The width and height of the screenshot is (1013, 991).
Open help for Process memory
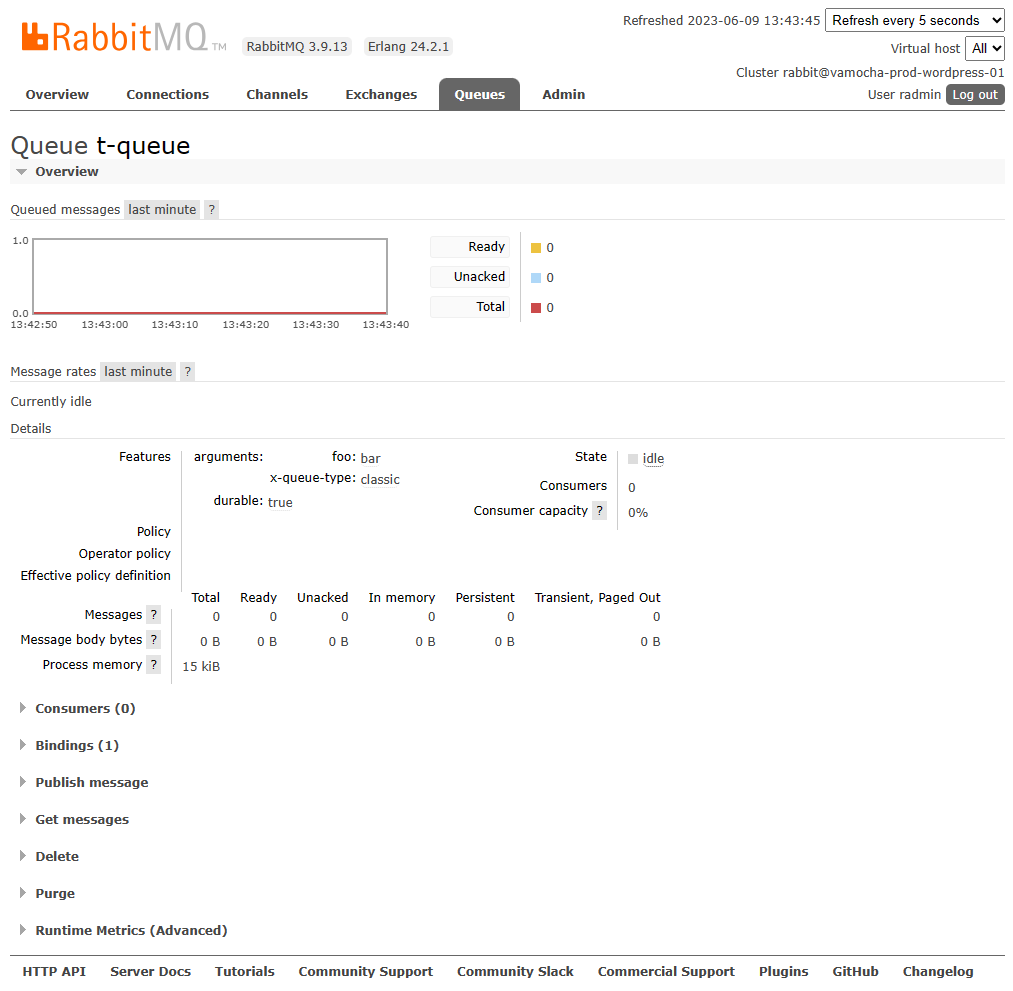pyautogui.click(x=154, y=665)
